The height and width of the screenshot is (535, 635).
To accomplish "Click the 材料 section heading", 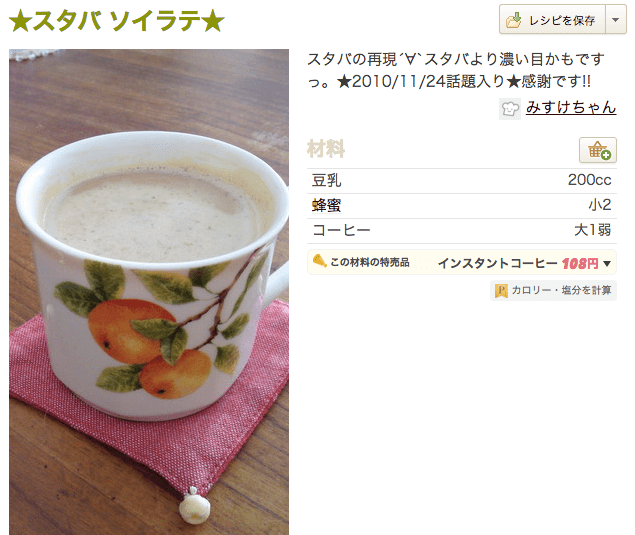I will [x=326, y=149].
